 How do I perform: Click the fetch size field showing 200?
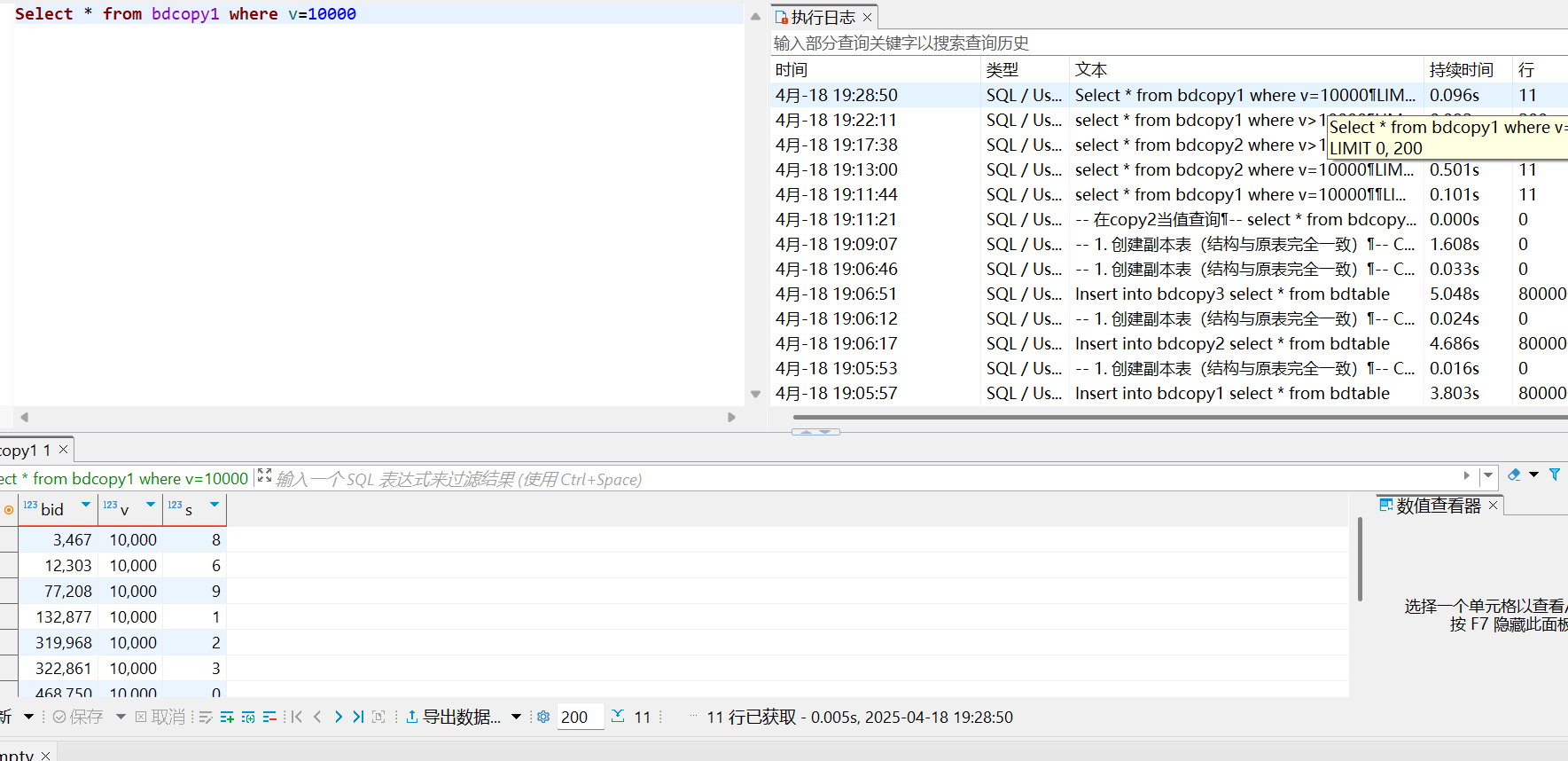(x=580, y=717)
